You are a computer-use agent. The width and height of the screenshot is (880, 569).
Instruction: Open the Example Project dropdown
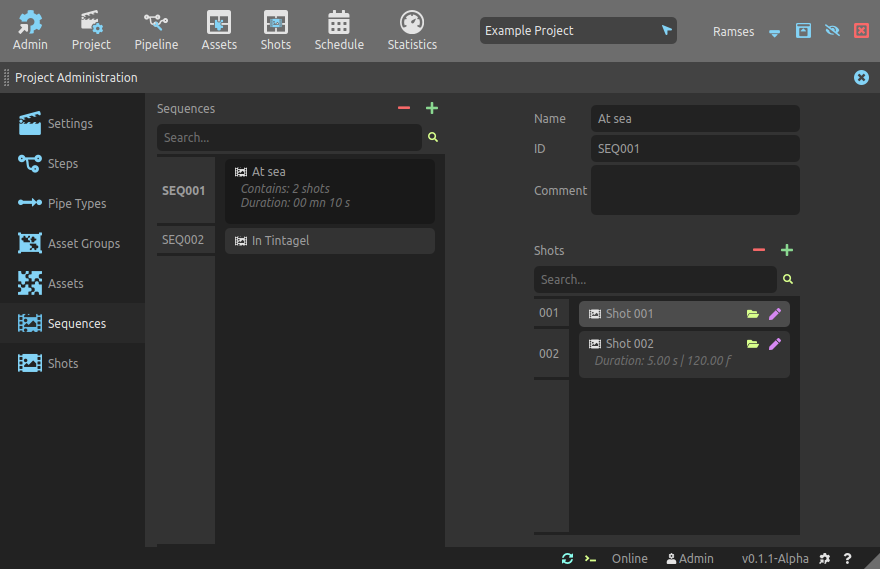click(x=578, y=31)
